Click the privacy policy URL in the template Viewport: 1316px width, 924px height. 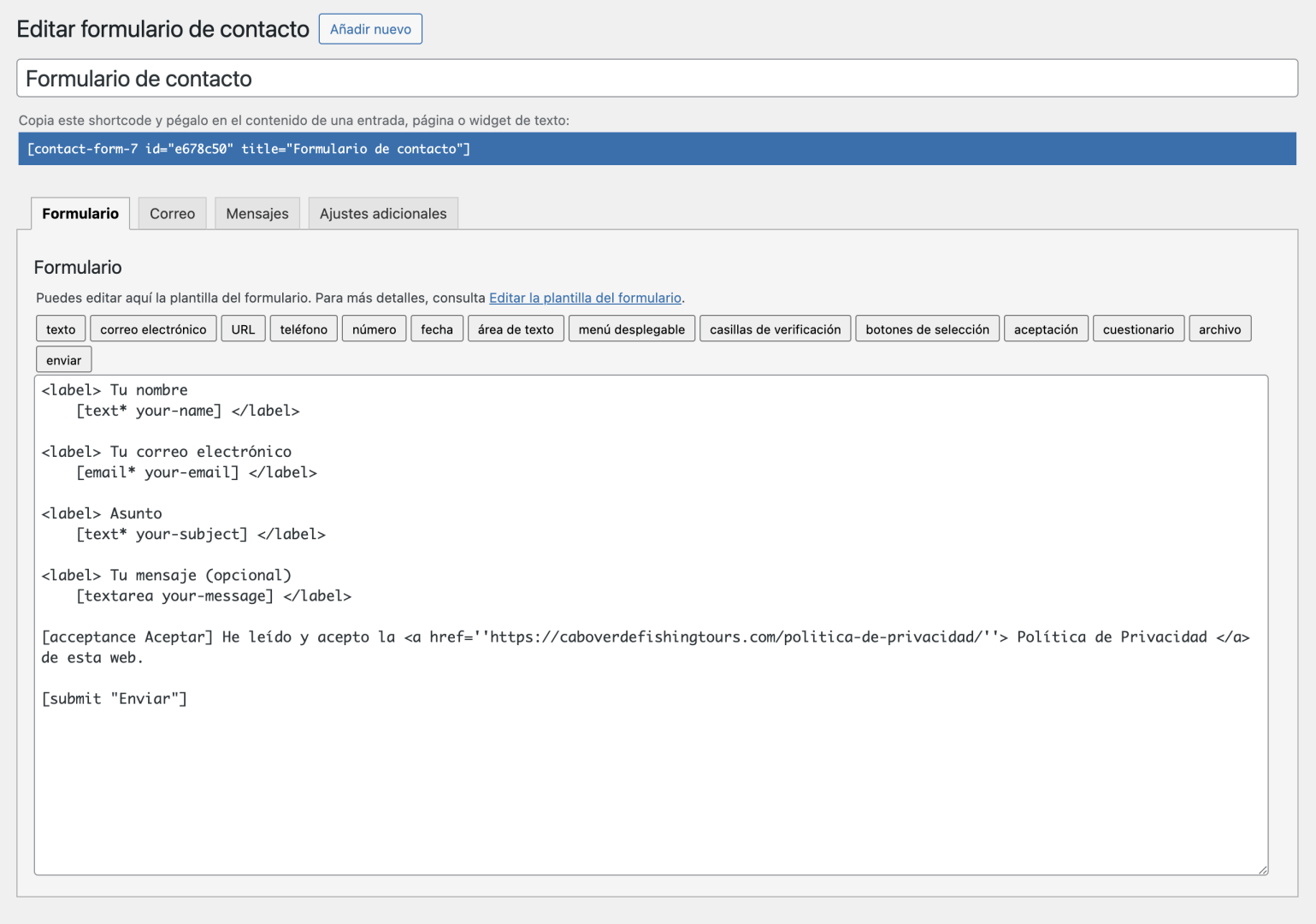[x=737, y=637]
